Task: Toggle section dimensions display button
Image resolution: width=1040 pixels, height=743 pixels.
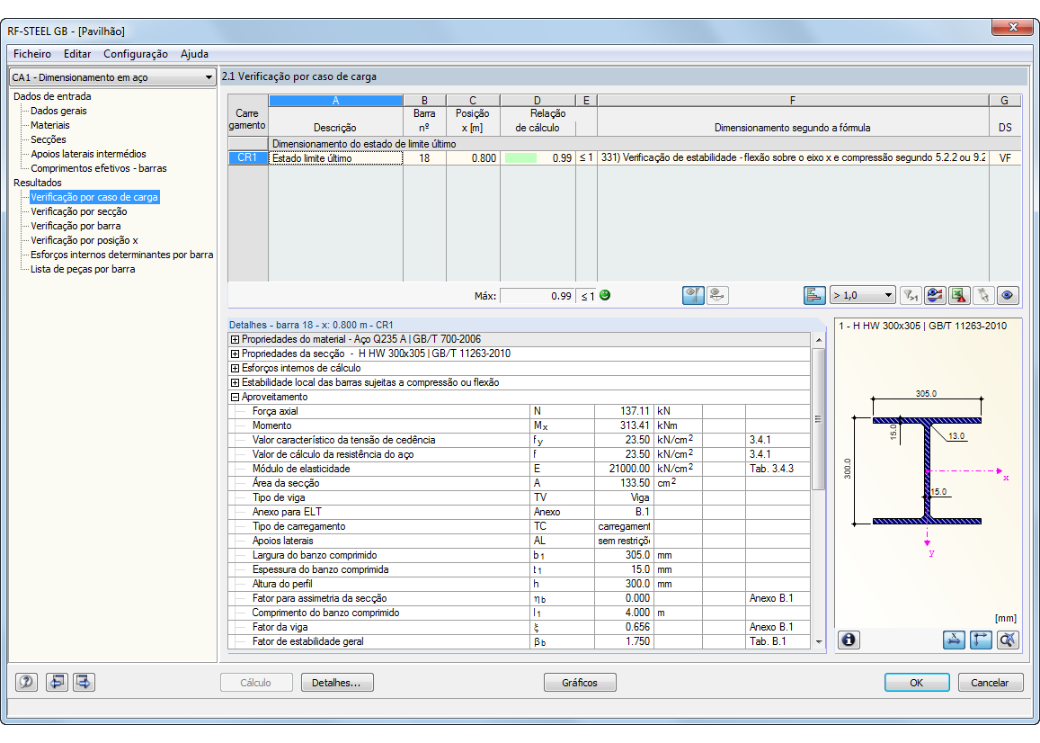Action: tap(954, 640)
